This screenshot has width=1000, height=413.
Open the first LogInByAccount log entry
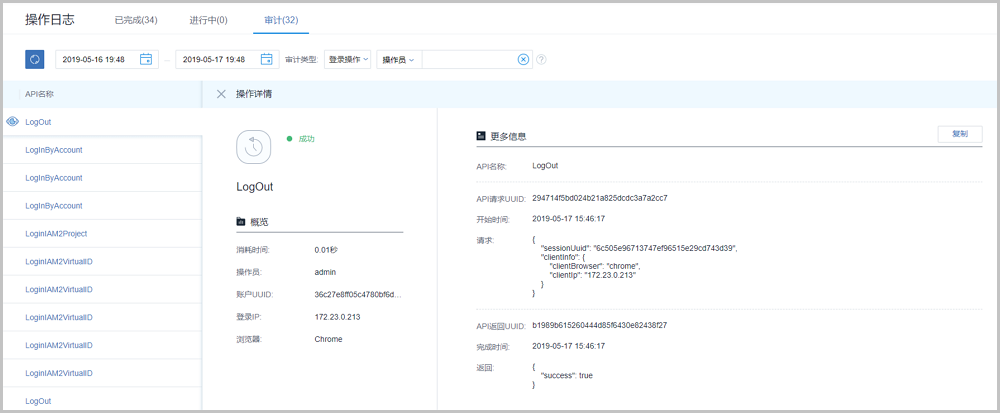click(x=54, y=150)
